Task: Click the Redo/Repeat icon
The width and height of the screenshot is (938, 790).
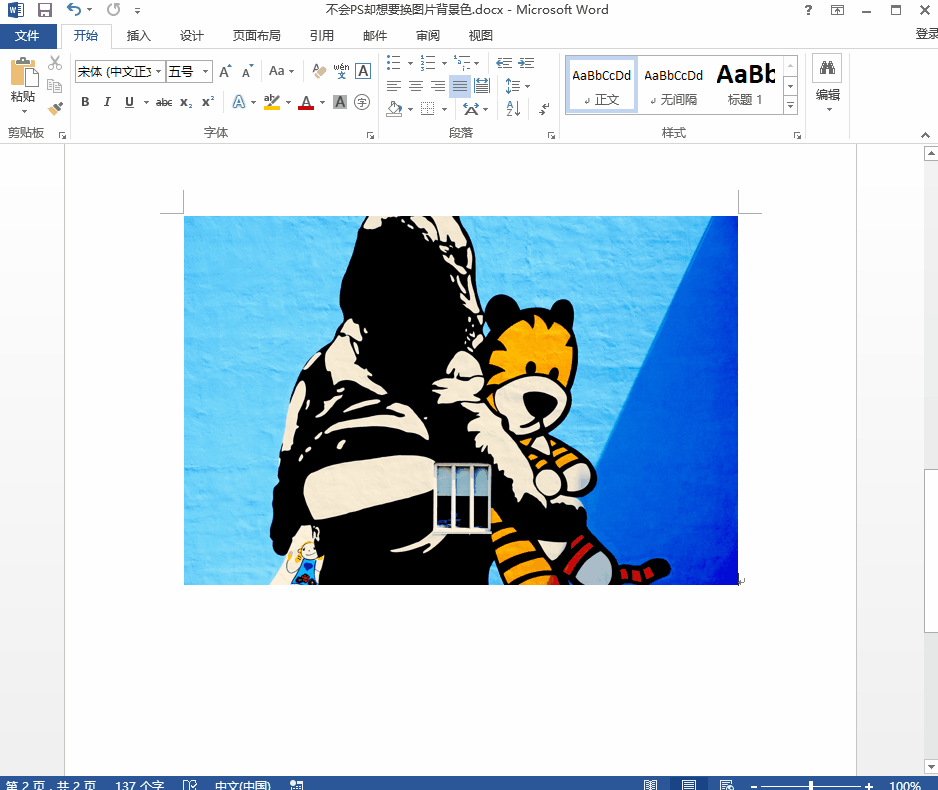Action: pos(113,10)
